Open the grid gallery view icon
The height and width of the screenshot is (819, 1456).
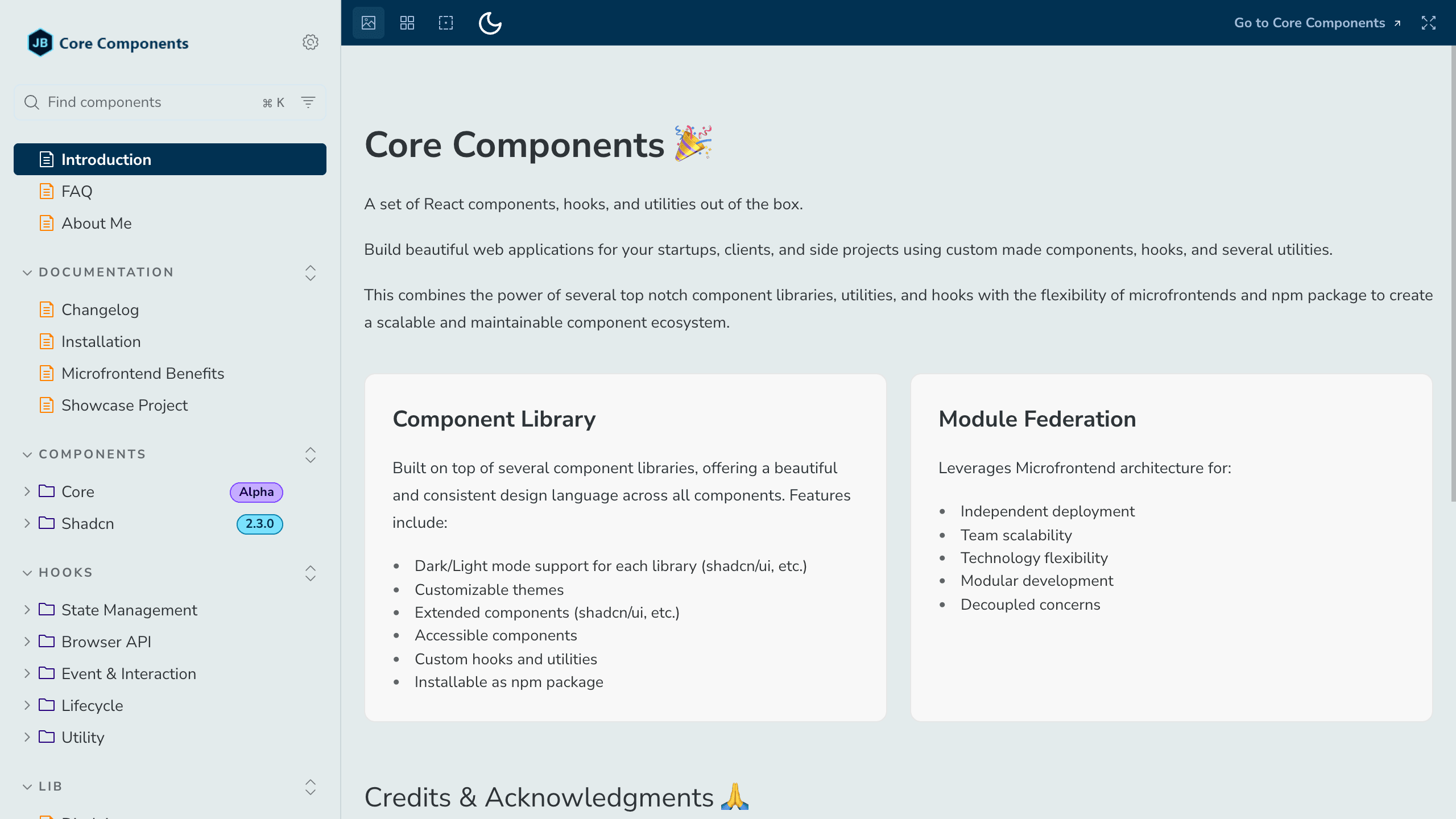(407, 23)
